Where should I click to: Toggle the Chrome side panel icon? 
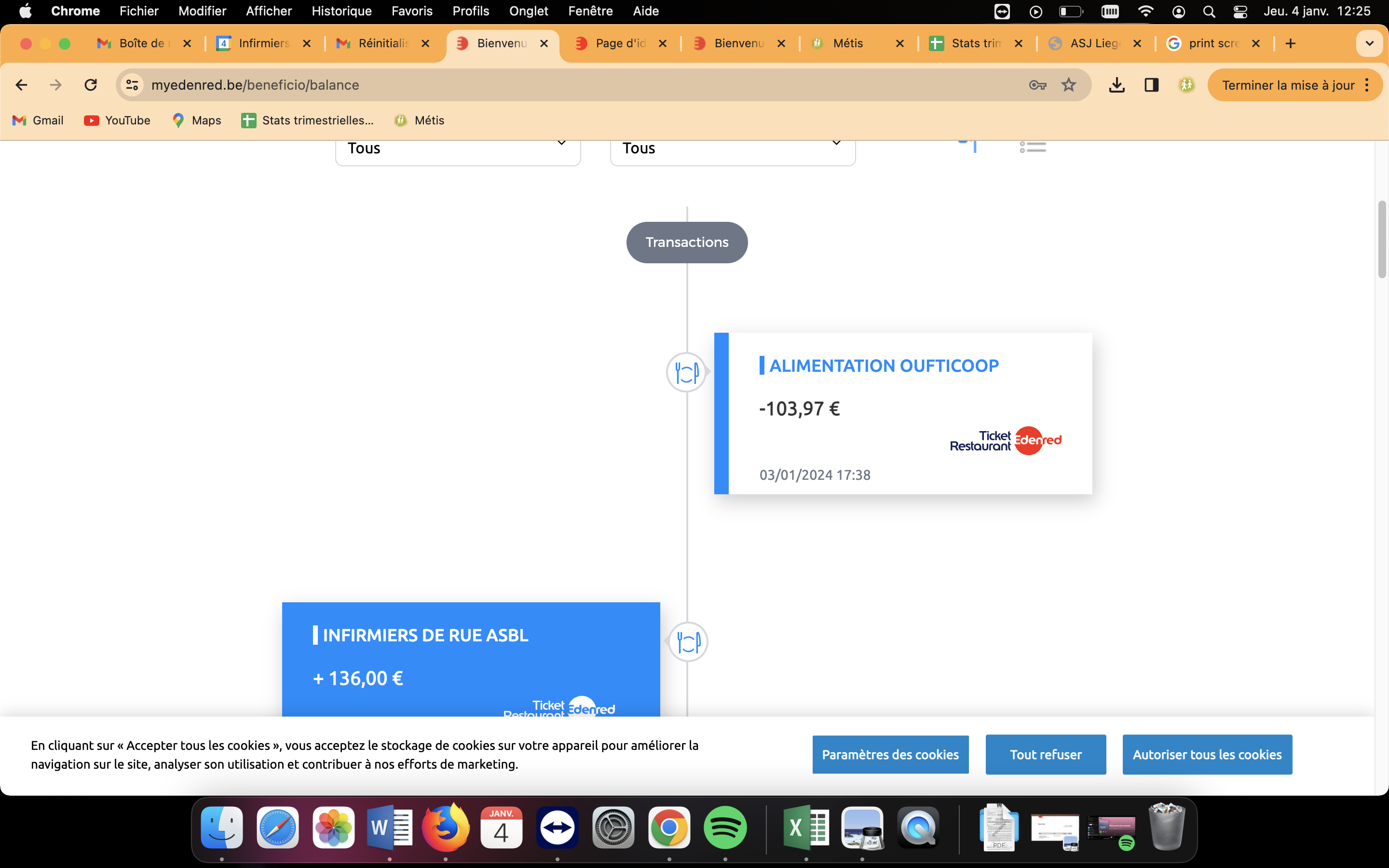[1151, 85]
